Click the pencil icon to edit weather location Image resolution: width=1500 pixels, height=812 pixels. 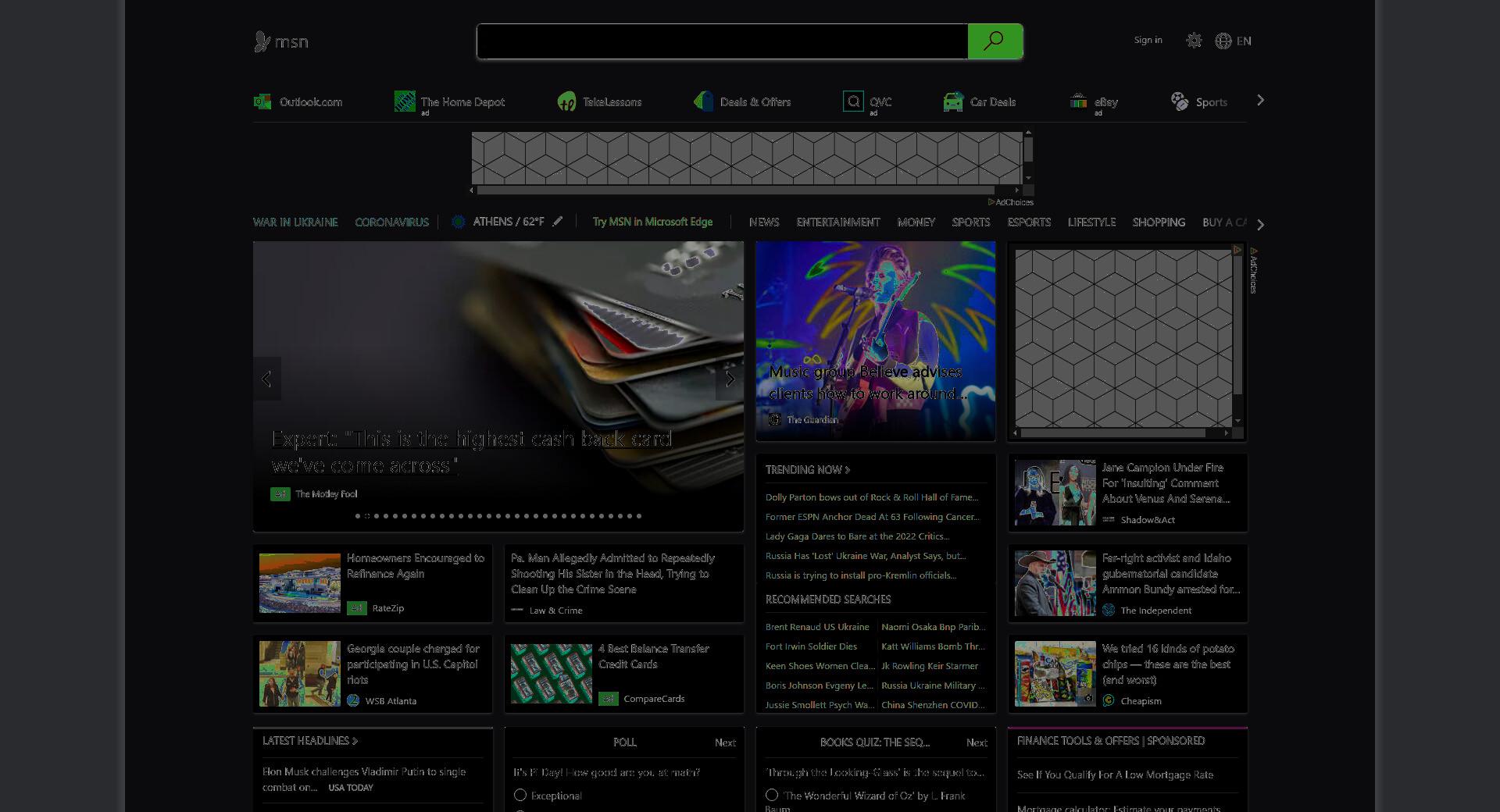point(557,222)
